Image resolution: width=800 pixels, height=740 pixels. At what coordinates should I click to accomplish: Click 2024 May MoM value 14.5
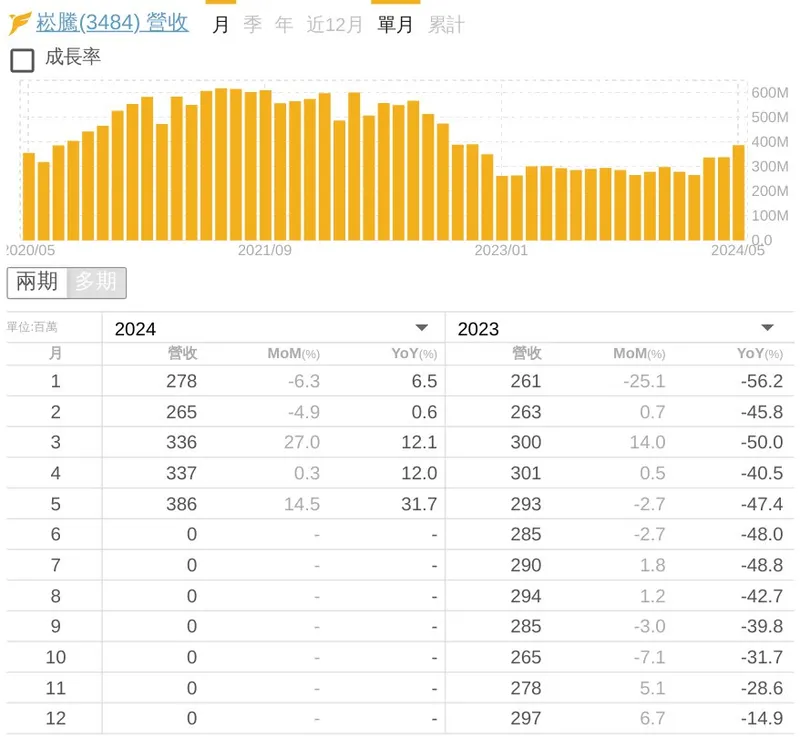click(302, 504)
